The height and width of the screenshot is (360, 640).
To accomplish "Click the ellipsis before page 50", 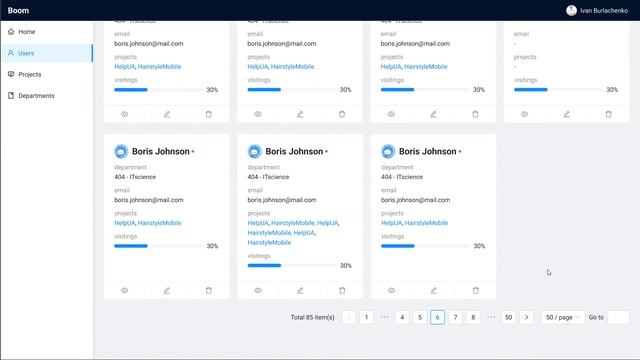I will pos(491,317).
